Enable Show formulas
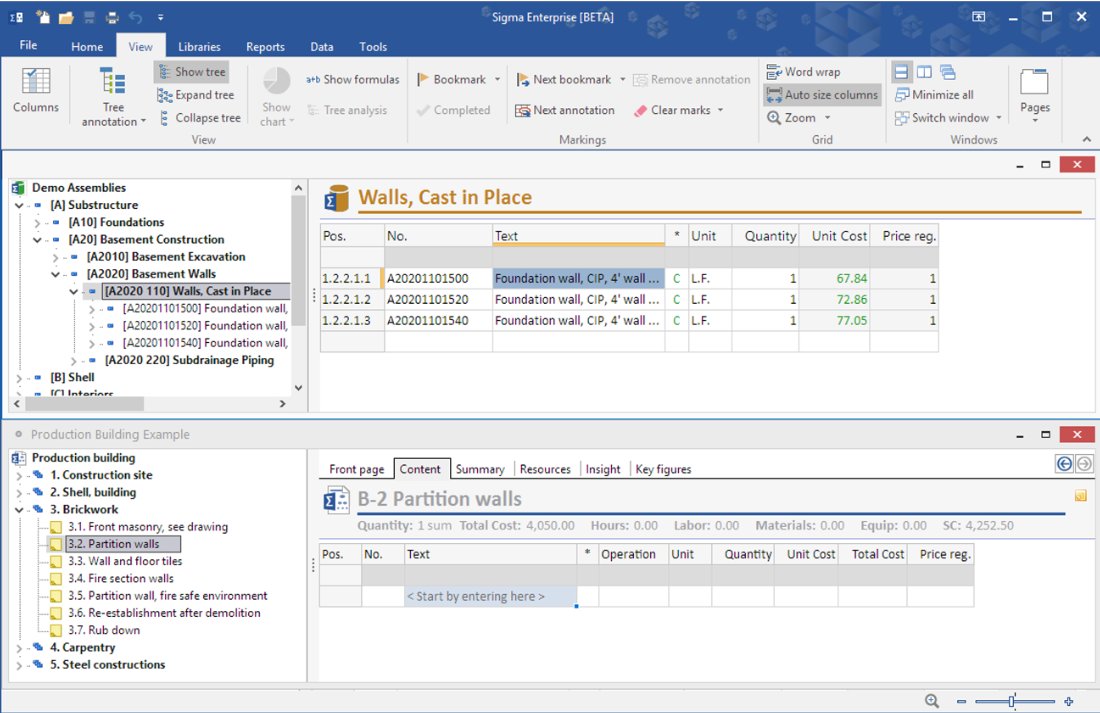 pyautogui.click(x=353, y=79)
